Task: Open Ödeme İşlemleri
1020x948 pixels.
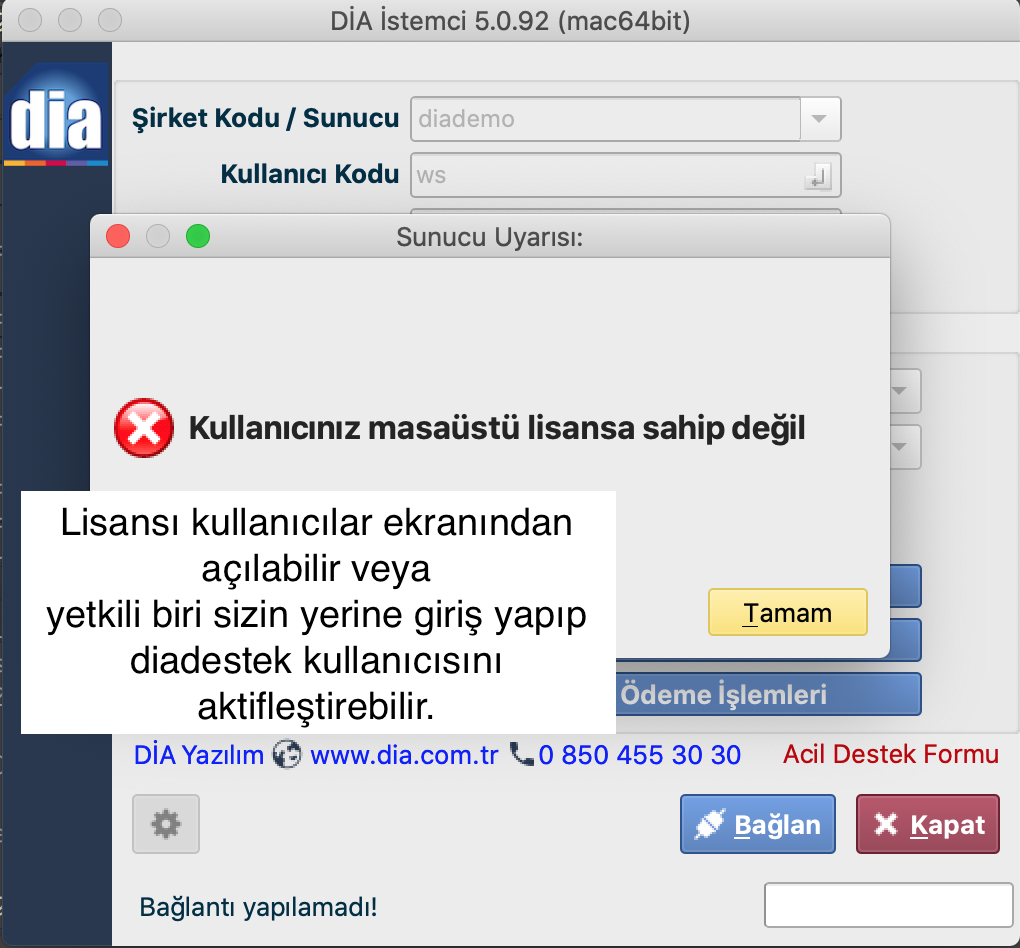Action: coord(765,694)
